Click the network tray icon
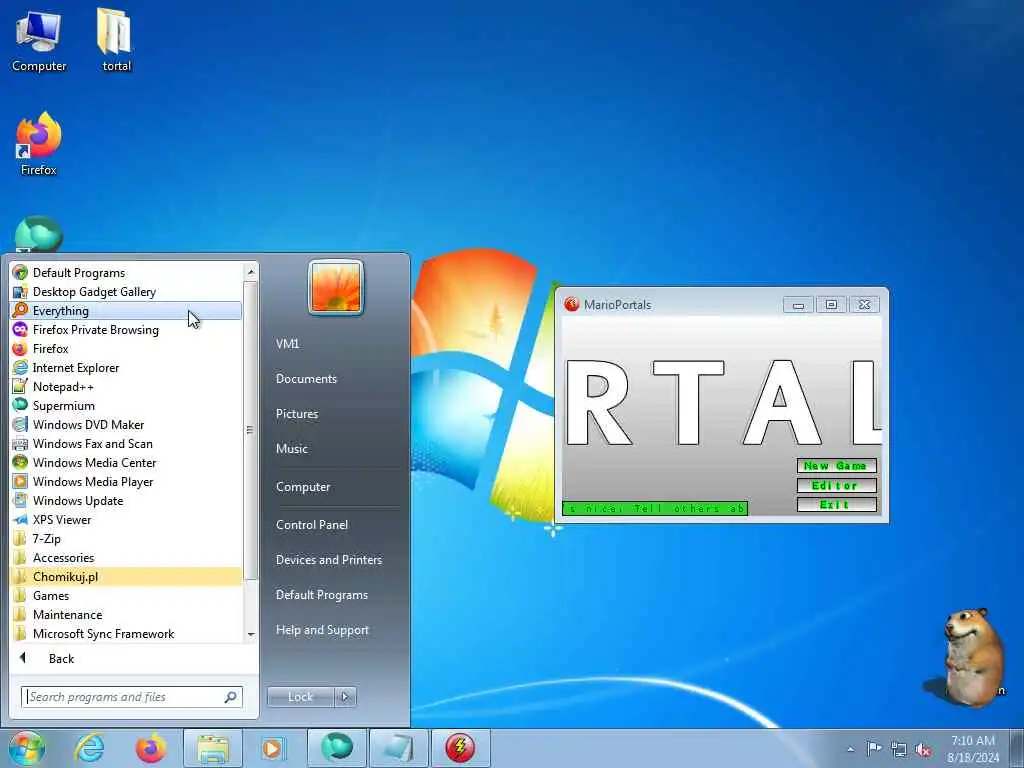Viewport: 1024px width, 768px height. tap(899, 750)
